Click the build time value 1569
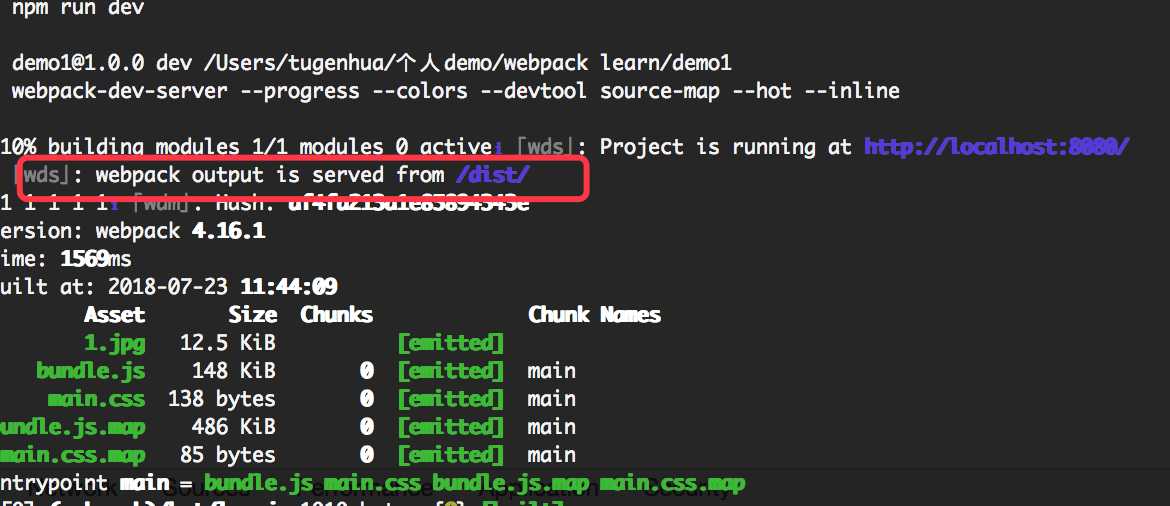The height and width of the screenshot is (506, 1170). click(84, 259)
